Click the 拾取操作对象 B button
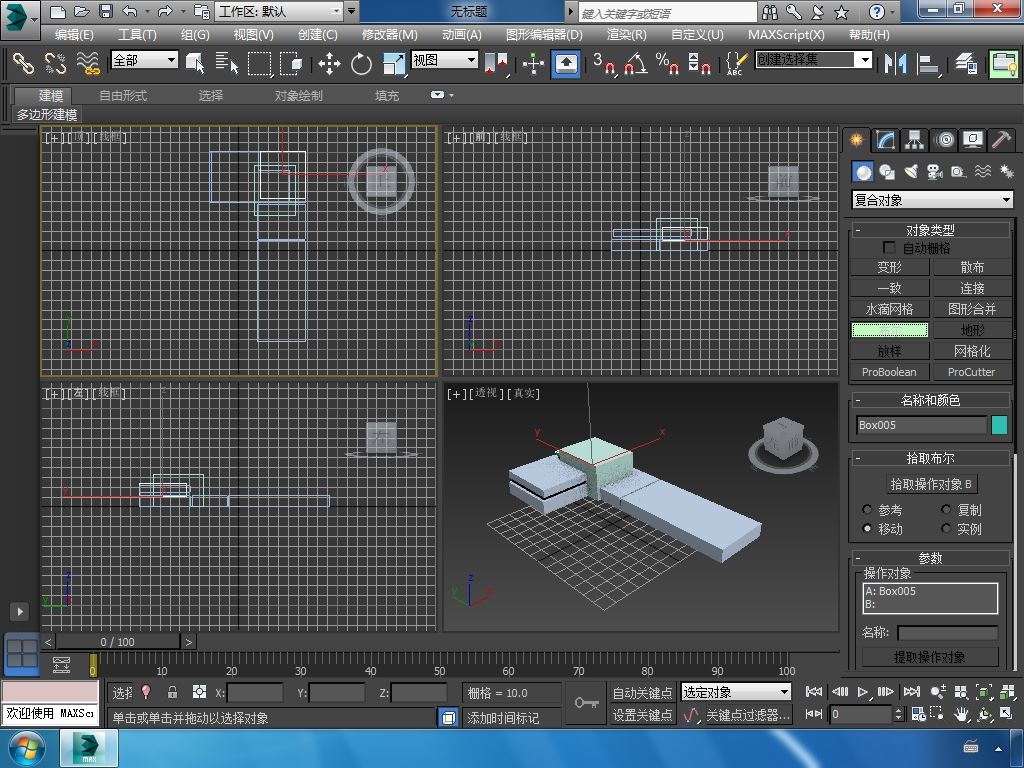The image size is (1024, 768). [x=931, y=484]
